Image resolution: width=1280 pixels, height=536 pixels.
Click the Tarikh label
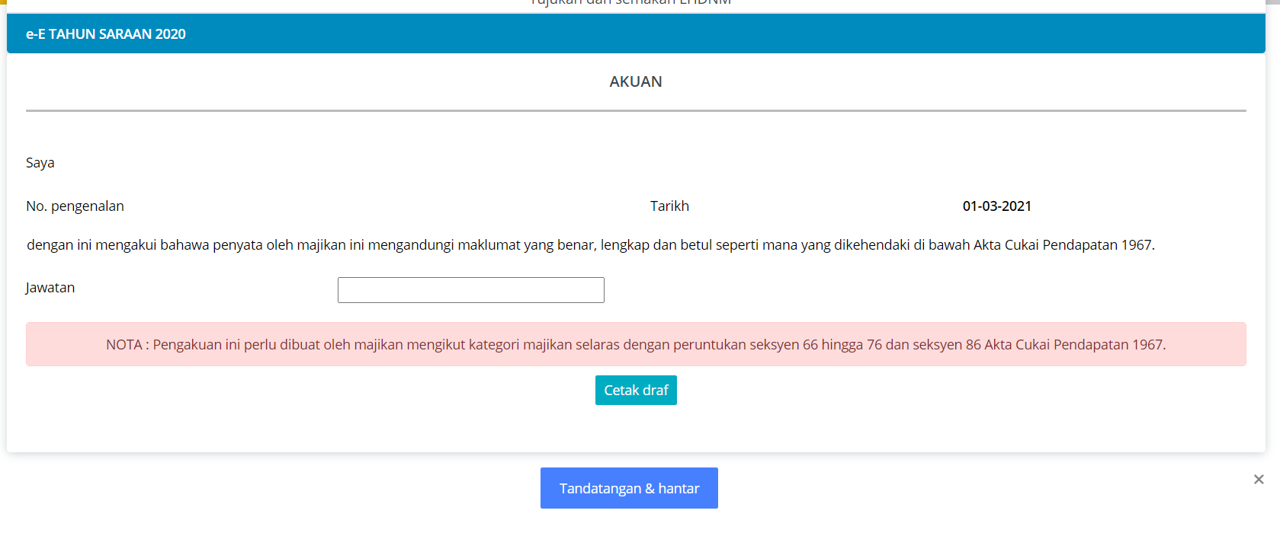tap(670, 206)
